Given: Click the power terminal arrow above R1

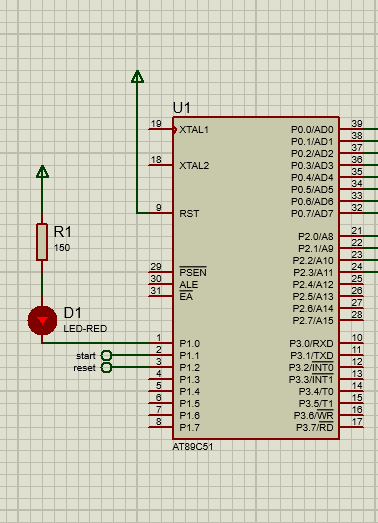Looking at the screenshot, I should [x=42, y=171].
